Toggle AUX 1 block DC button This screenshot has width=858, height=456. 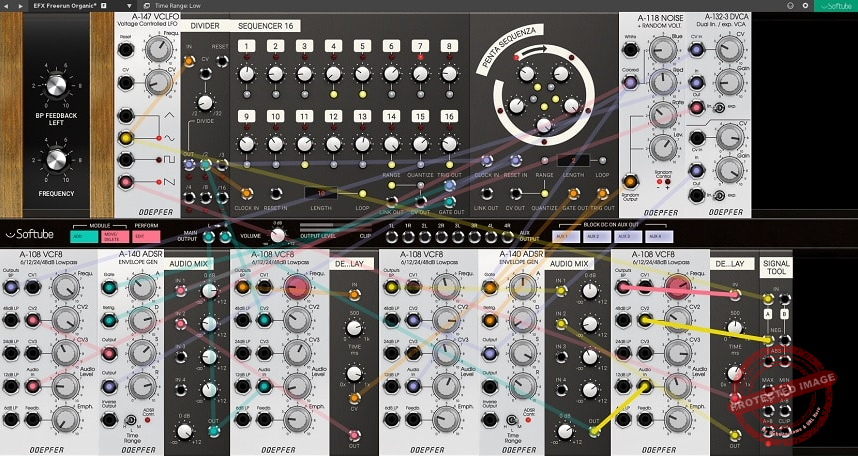tap(566, 236)
